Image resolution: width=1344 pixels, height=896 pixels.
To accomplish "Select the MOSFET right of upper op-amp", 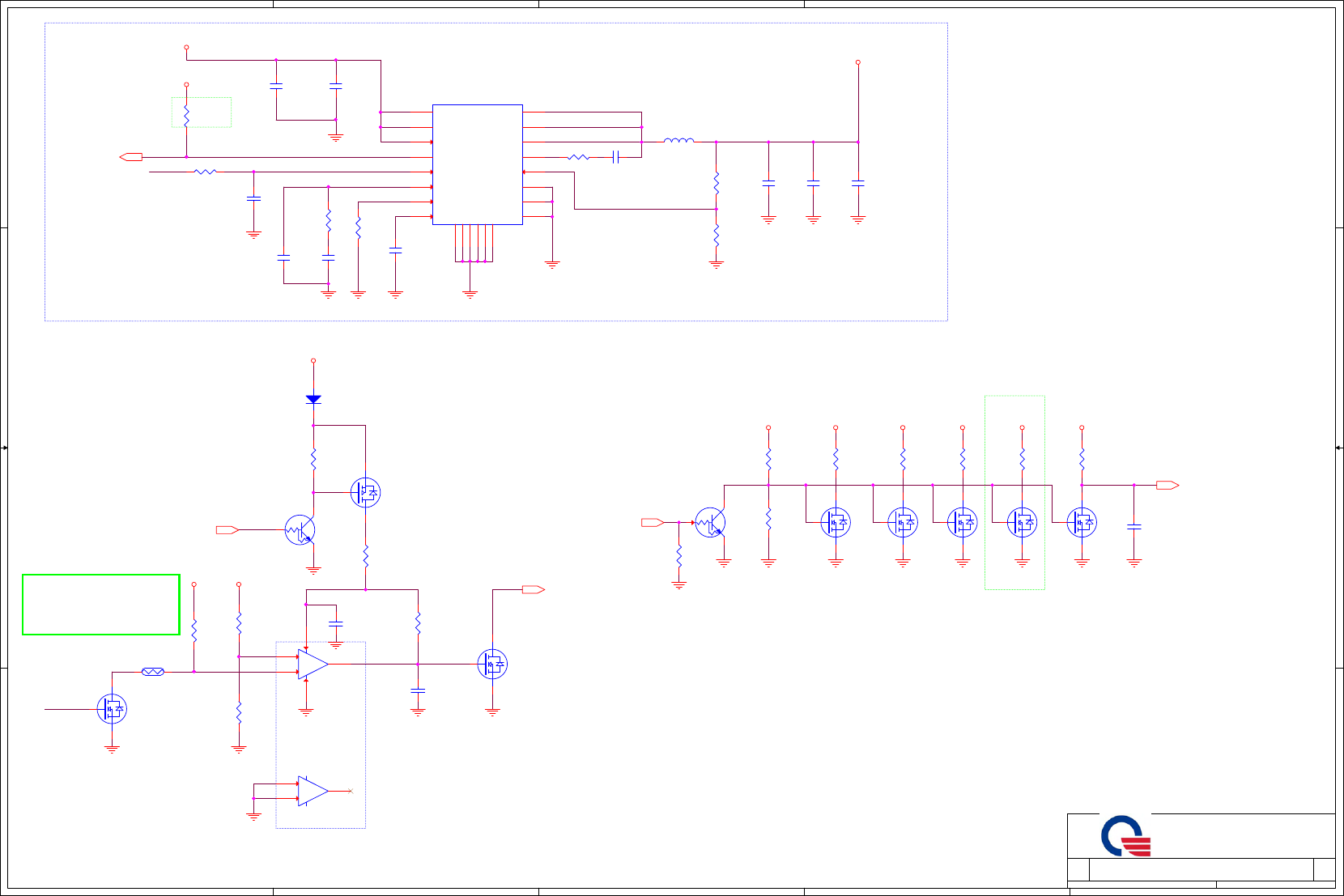I will (492, 665).
